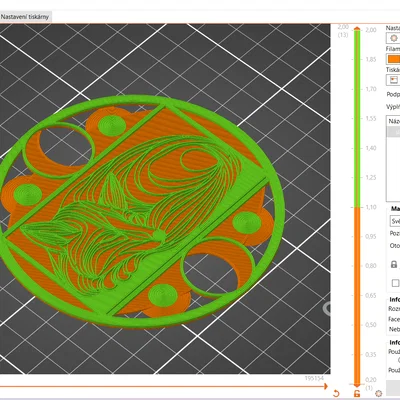The image size is (400, 400).
Task: Click the end arrow of horizontal moves slider
Action: tap(325, 386)
